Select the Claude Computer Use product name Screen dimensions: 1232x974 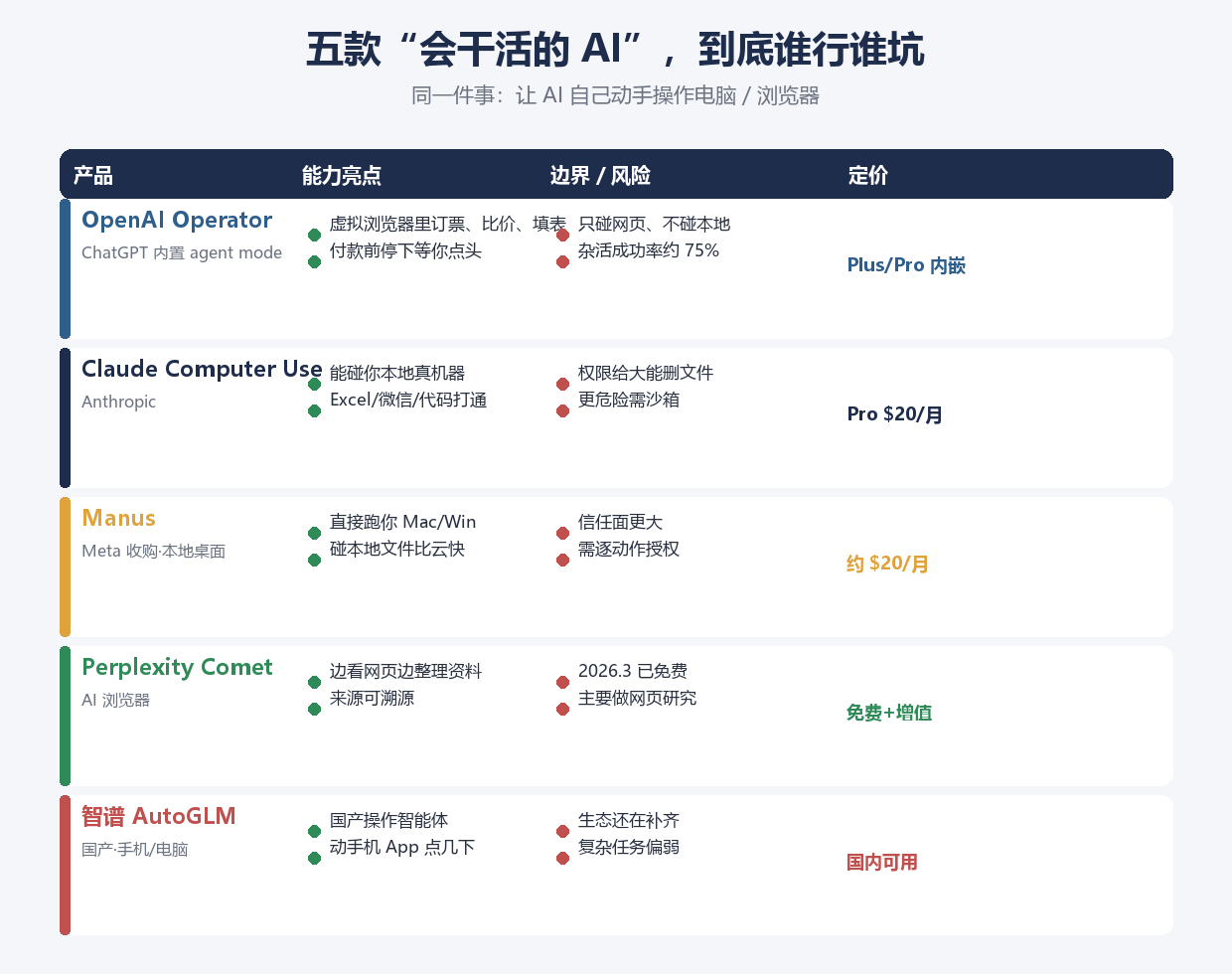(x=202, y=370)
